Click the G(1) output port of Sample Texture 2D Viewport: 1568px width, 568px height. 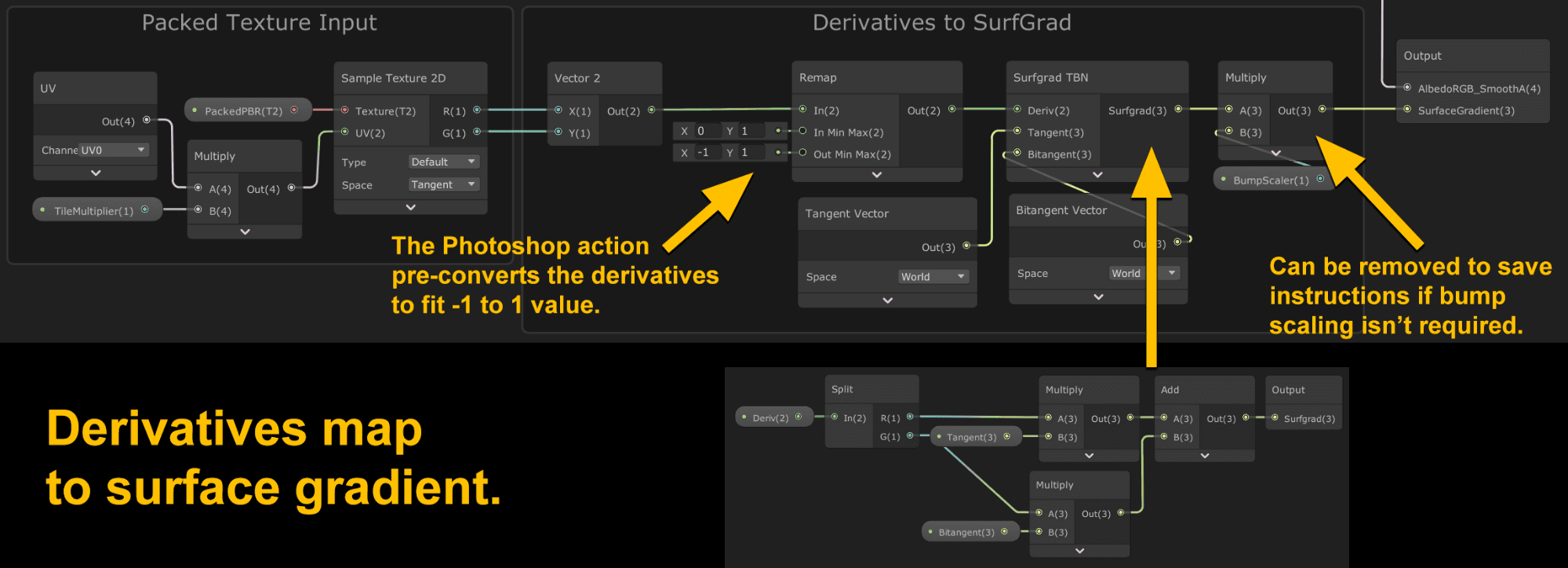(x=477, y=132)
